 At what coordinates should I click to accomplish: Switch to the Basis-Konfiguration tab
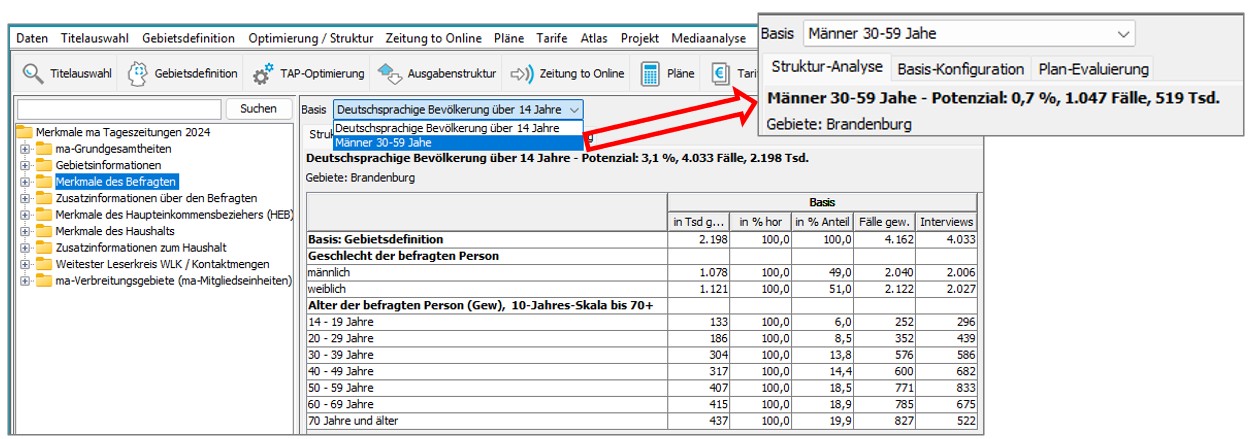coord(960,68)
